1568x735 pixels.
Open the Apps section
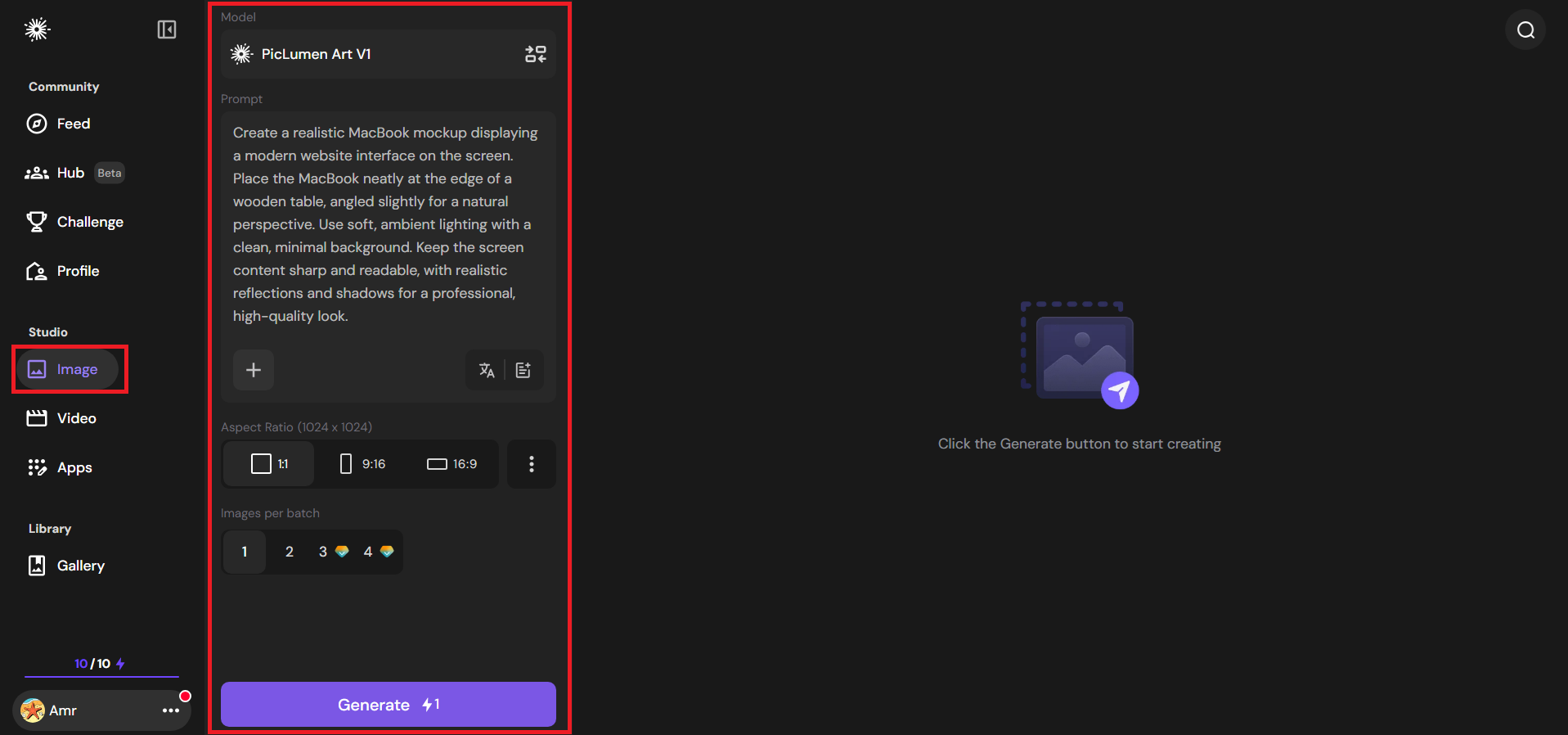(59, 467)
